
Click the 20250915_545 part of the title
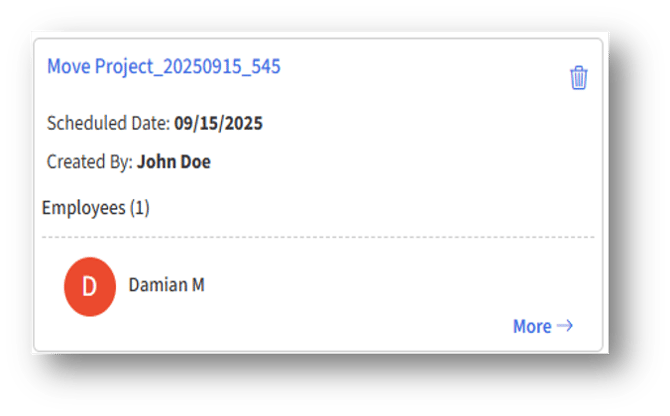click(x=222, y=67)
